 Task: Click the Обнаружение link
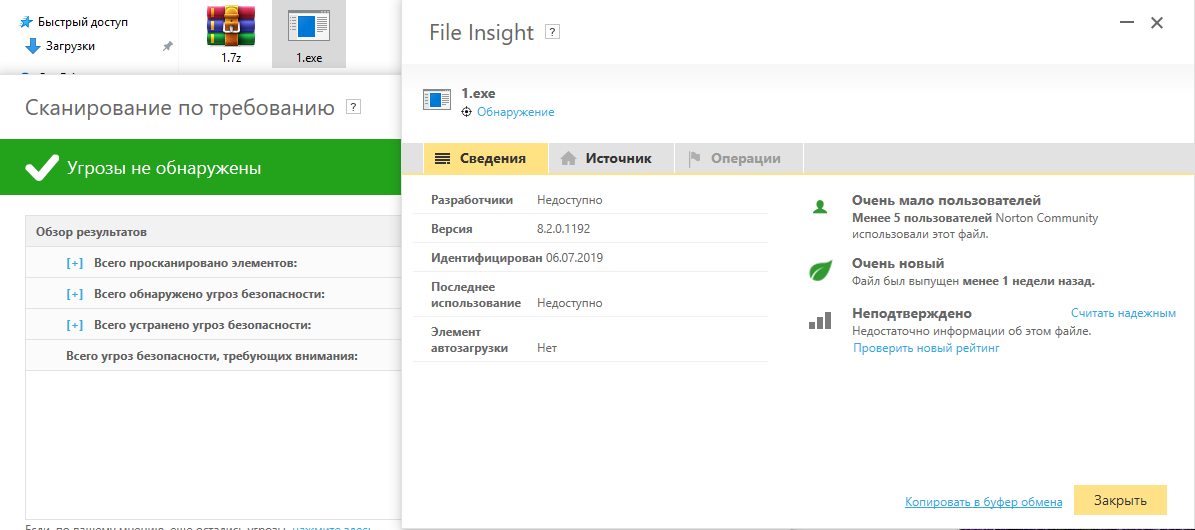[515, 112]
